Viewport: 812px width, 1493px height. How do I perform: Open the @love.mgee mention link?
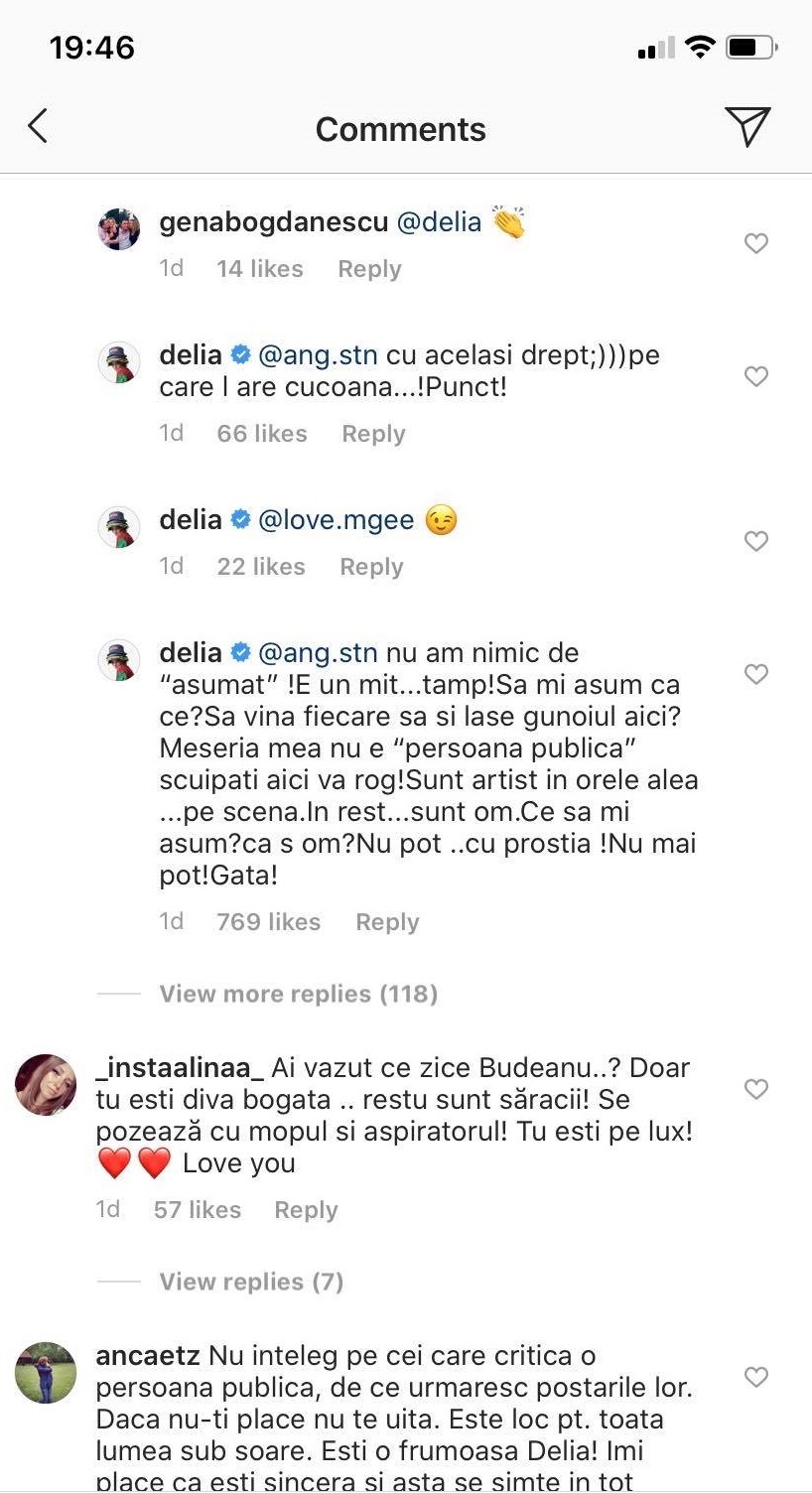pos(336,519)
